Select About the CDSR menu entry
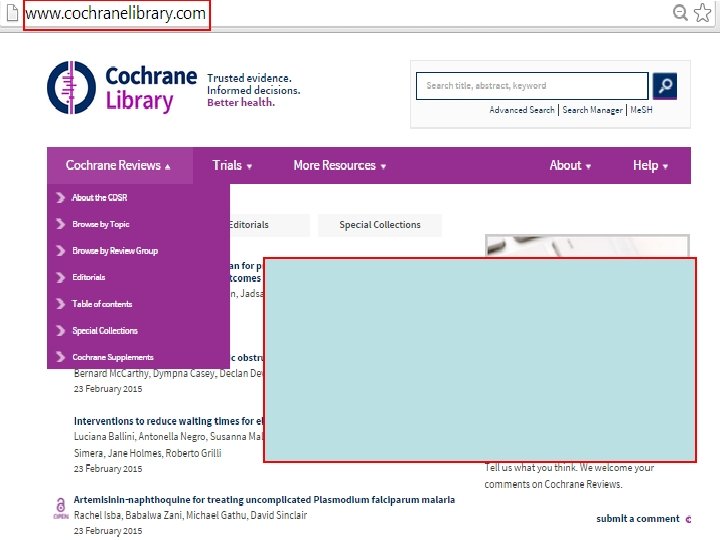 coord(100,197)
